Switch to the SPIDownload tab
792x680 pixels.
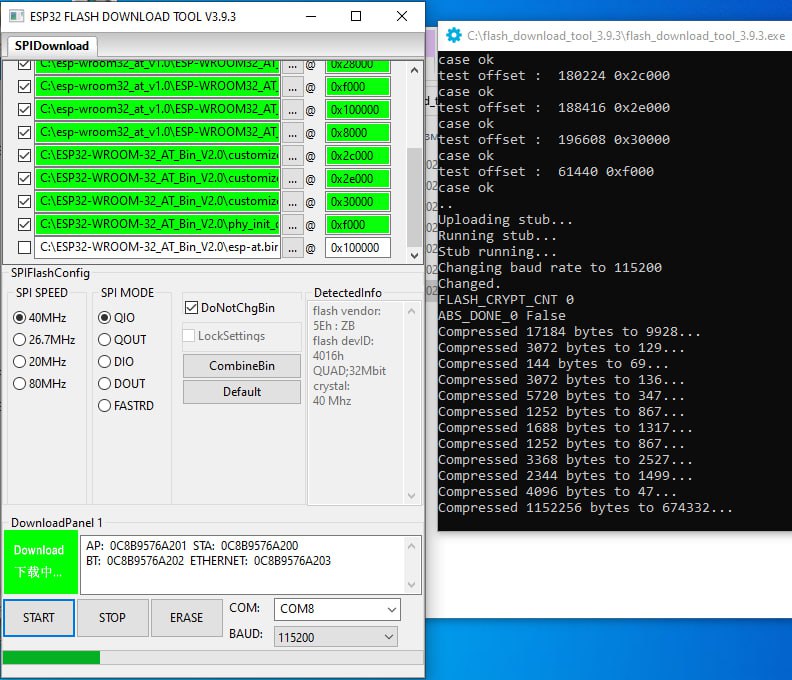point(52,46)
